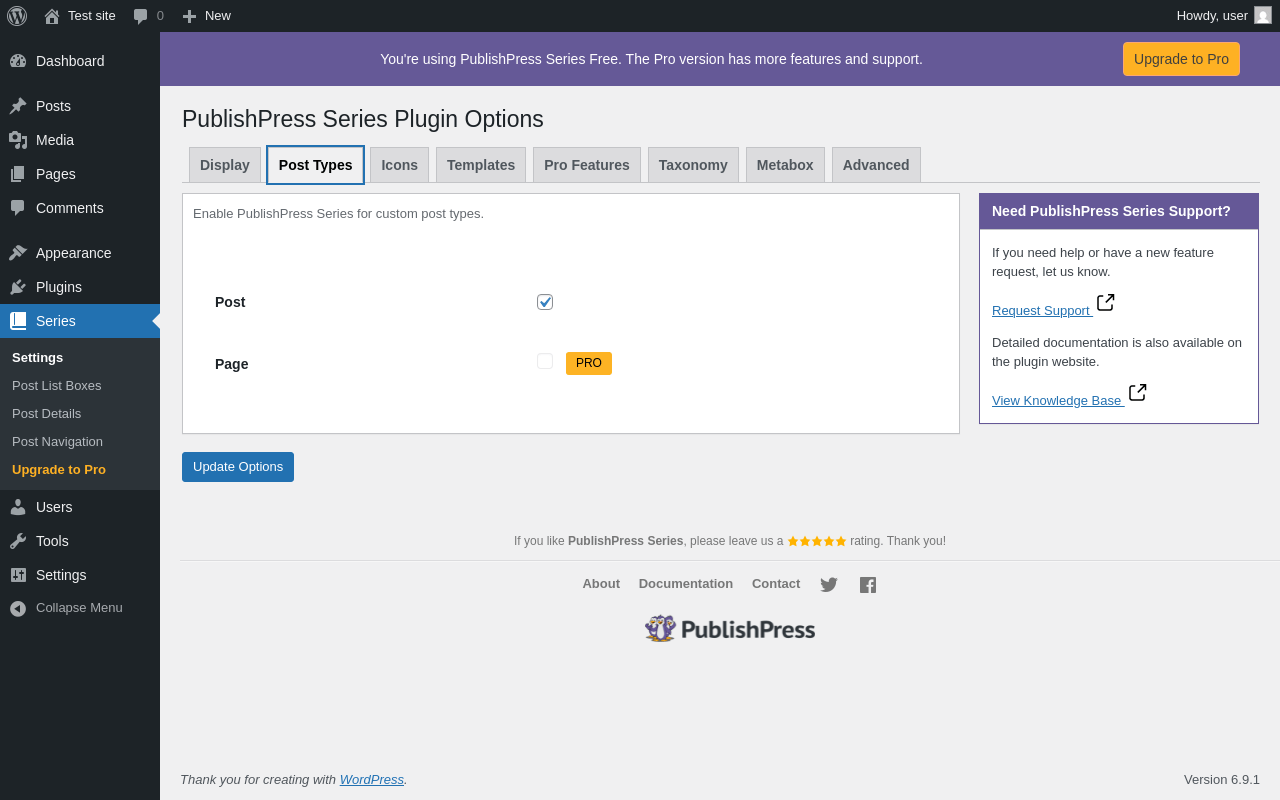
Task: Open the About footer link
Action: [x=601, y=584]
